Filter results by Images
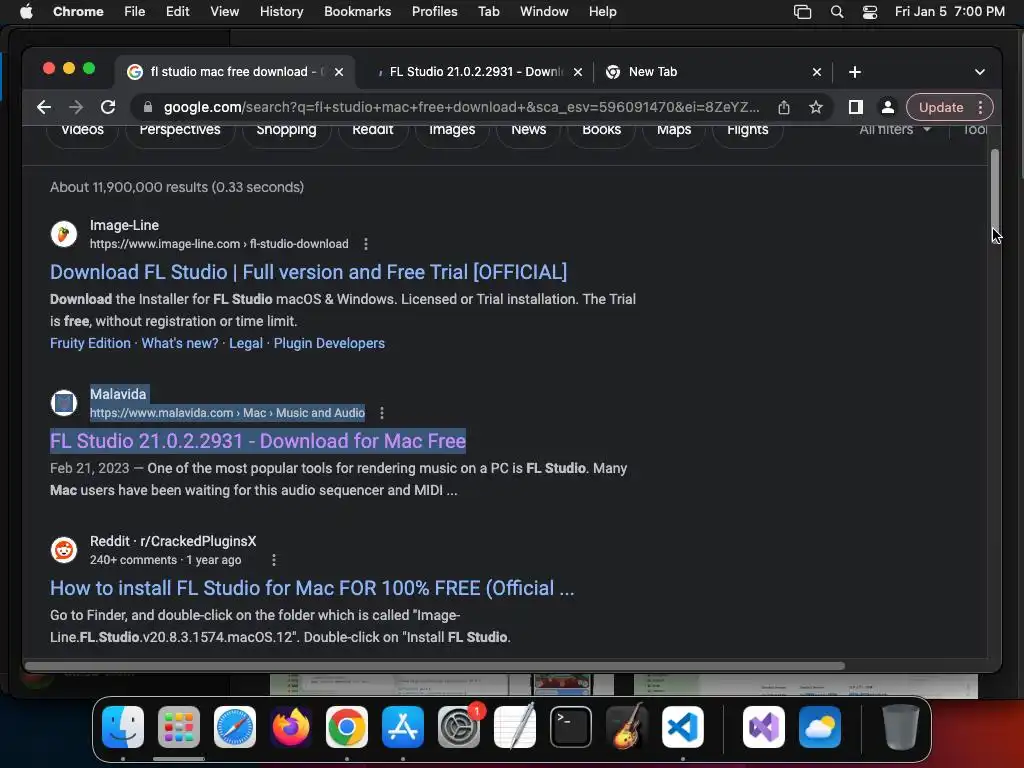The height and width of the screenshot is (768, 1024). 452,131
